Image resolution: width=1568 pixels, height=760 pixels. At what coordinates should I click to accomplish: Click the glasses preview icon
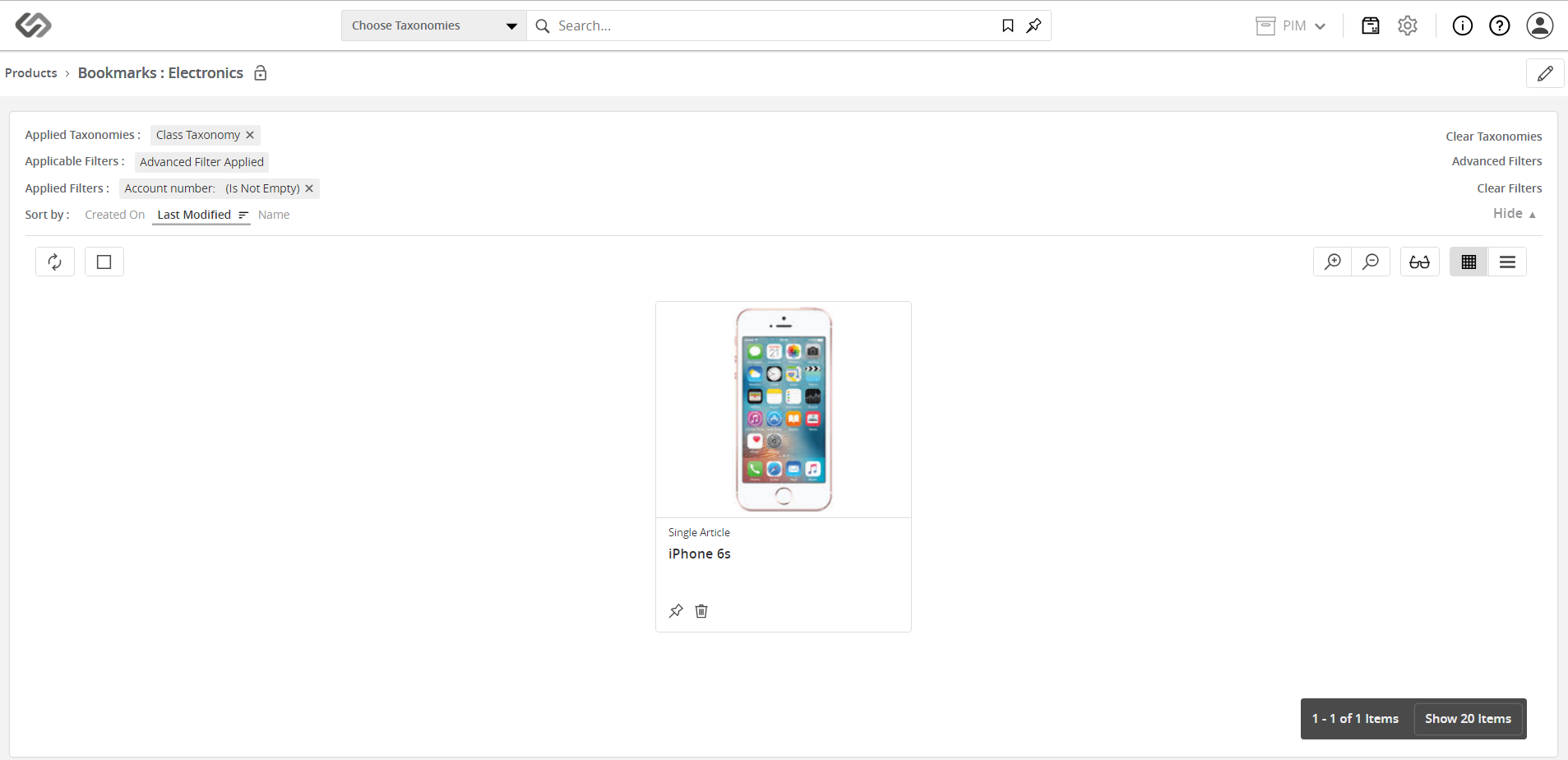[1420, 262]
